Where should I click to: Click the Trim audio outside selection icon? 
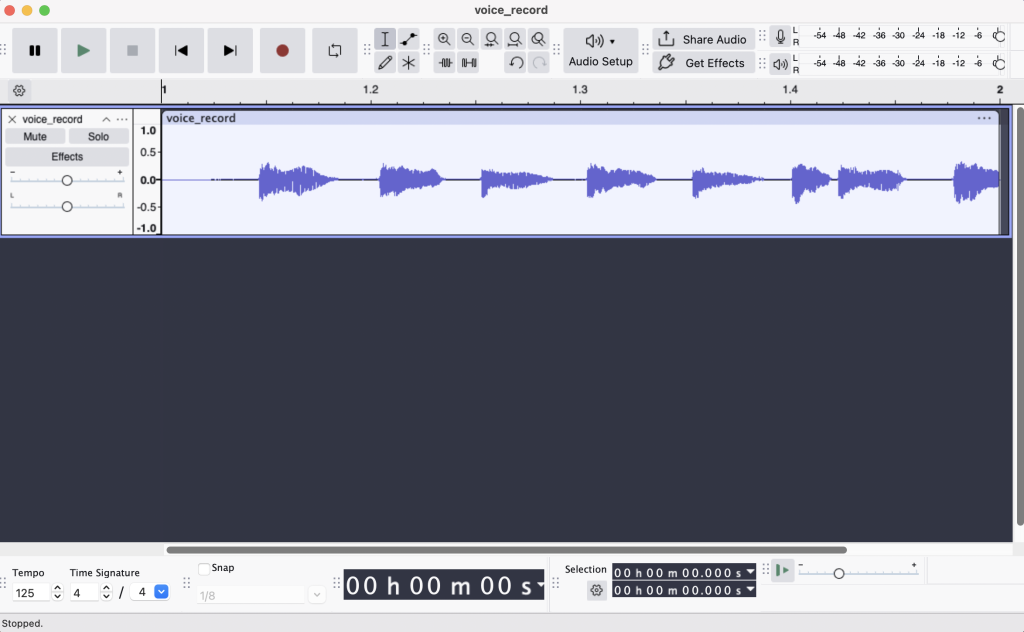point(445,63)
